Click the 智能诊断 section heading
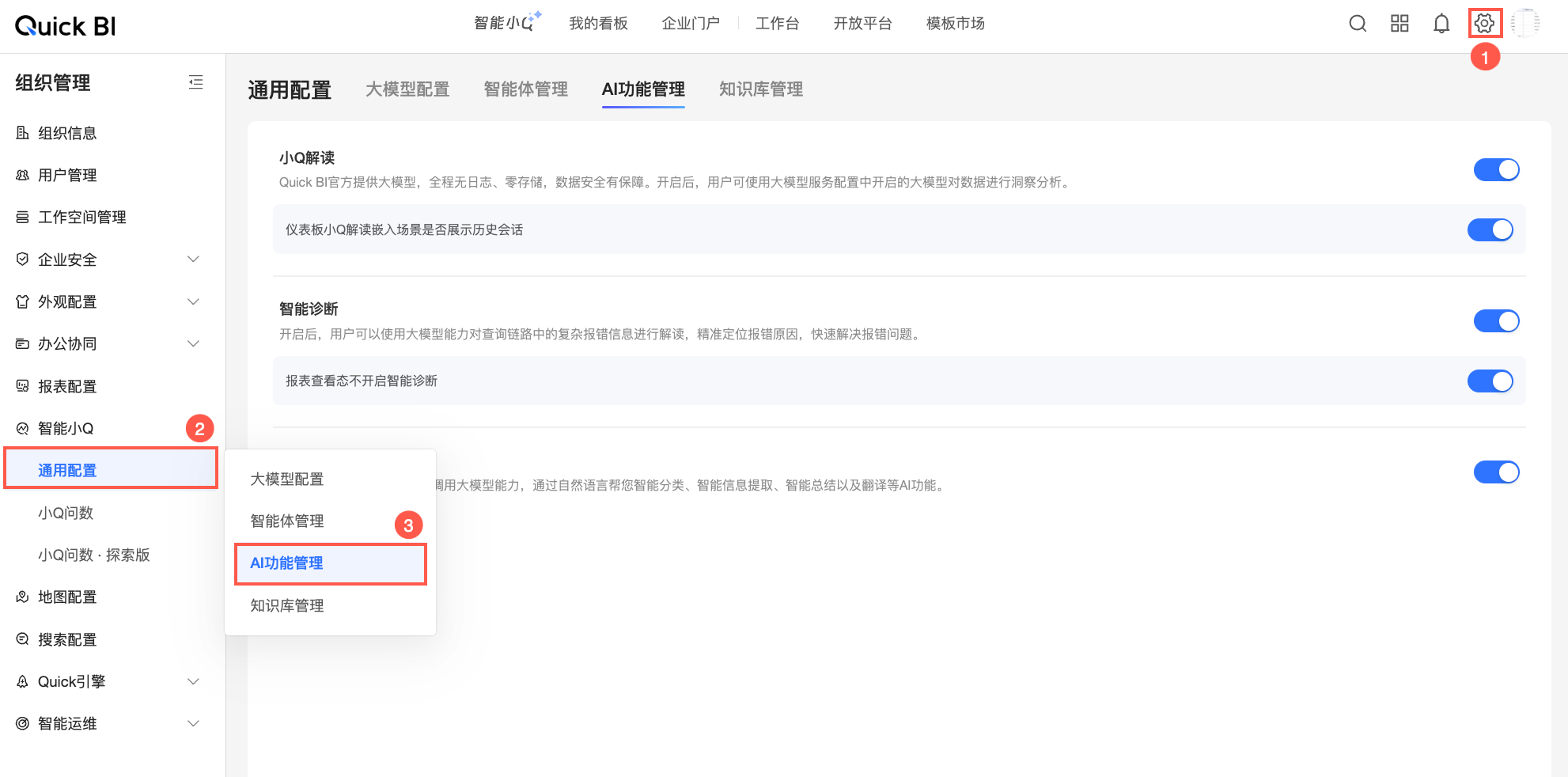This screenshot has width=1568, height=777. [x=309, y=309]
